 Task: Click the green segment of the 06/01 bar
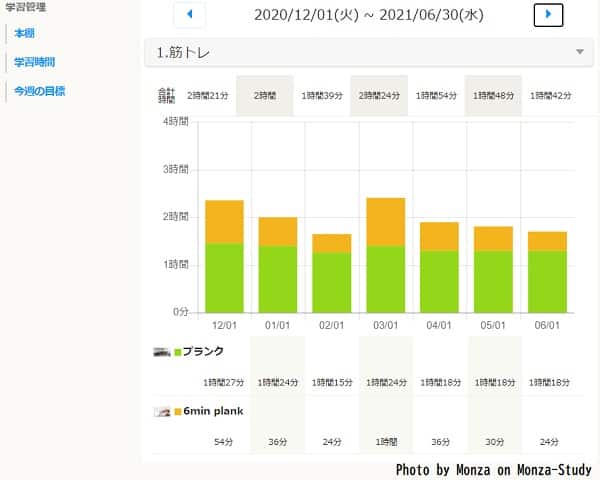click(x=547, y=281)
